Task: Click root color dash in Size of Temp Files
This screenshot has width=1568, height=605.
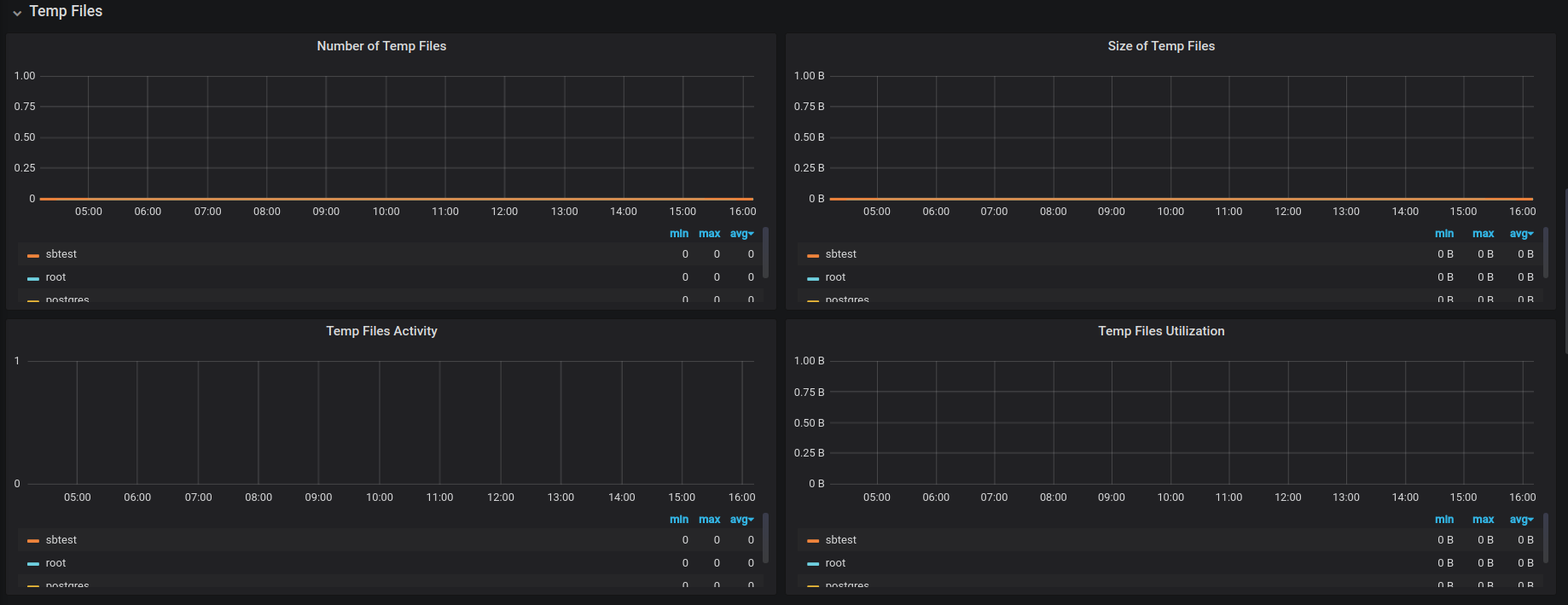Action: [x=813, y=278]
